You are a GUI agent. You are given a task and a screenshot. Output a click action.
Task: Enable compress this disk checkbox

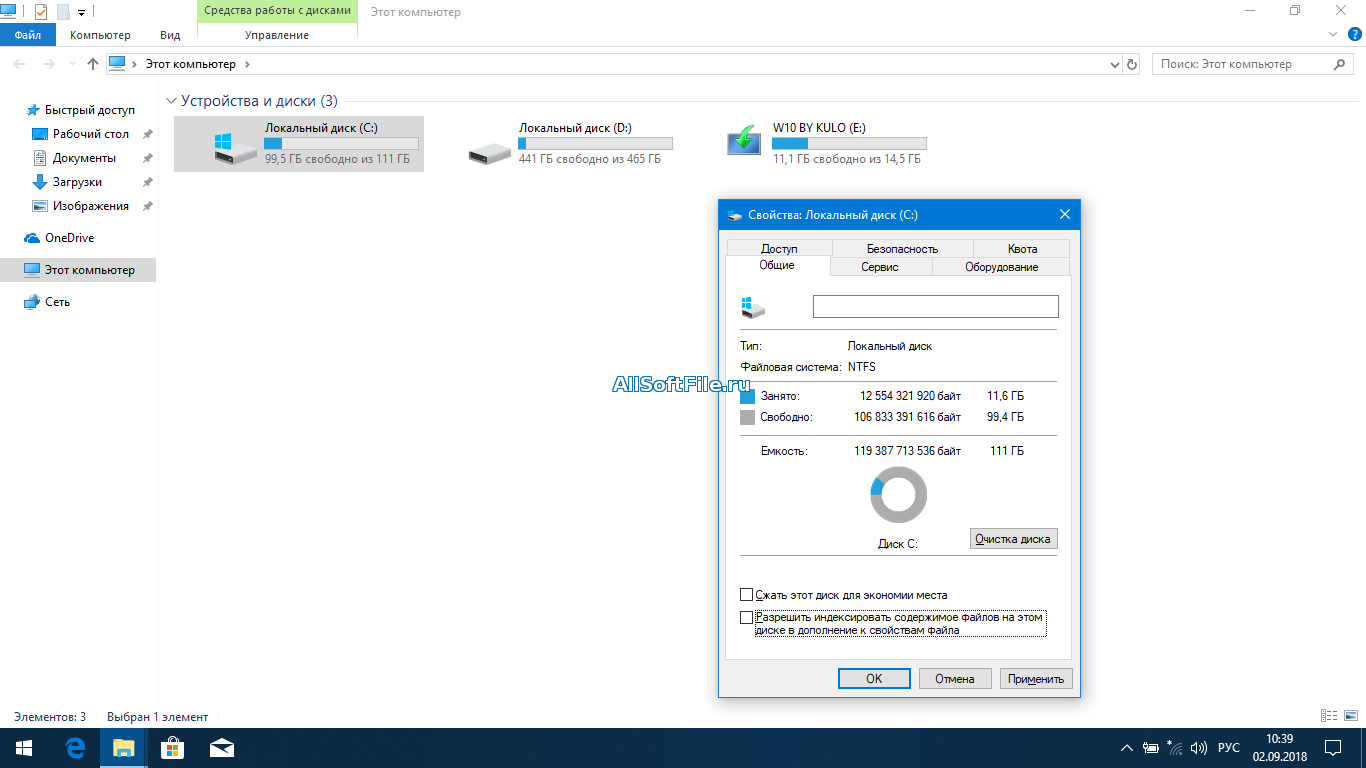[x=746, y=595]
